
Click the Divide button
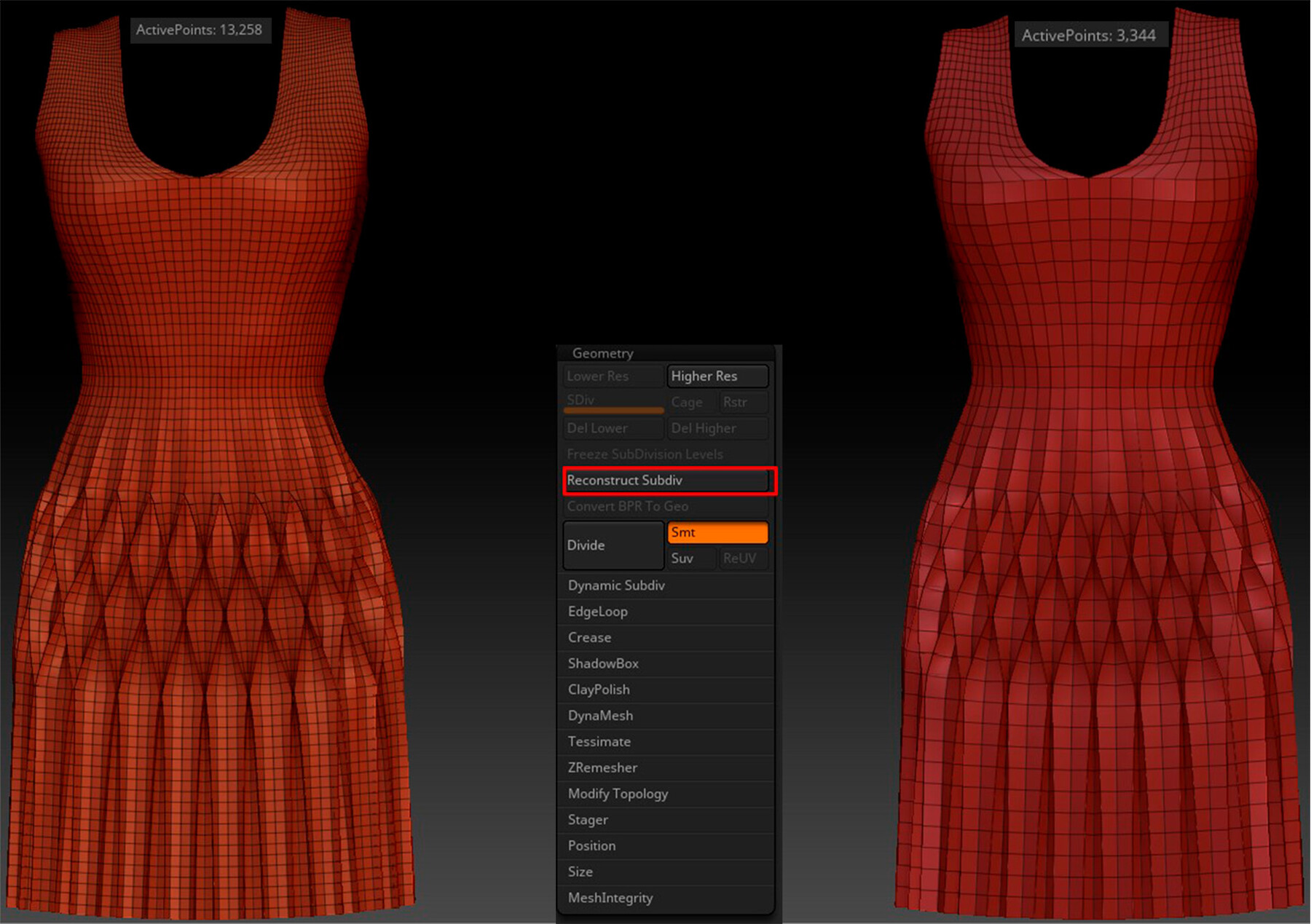coord(613,545)
